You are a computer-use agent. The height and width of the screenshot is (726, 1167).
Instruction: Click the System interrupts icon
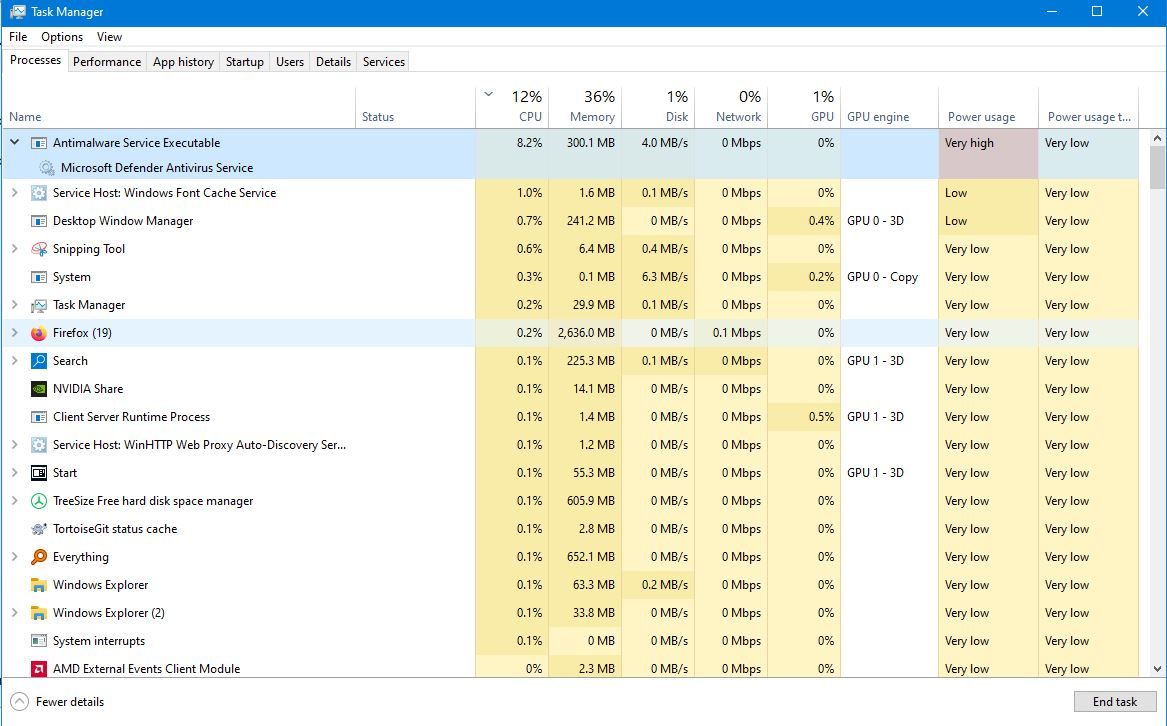[x=39, y=641]
